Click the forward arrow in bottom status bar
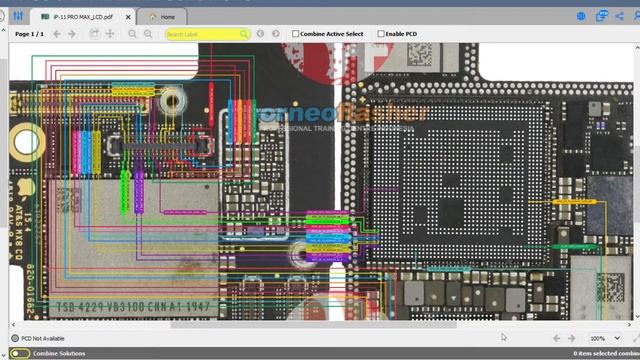640x360 pixels. coord(572,338)
